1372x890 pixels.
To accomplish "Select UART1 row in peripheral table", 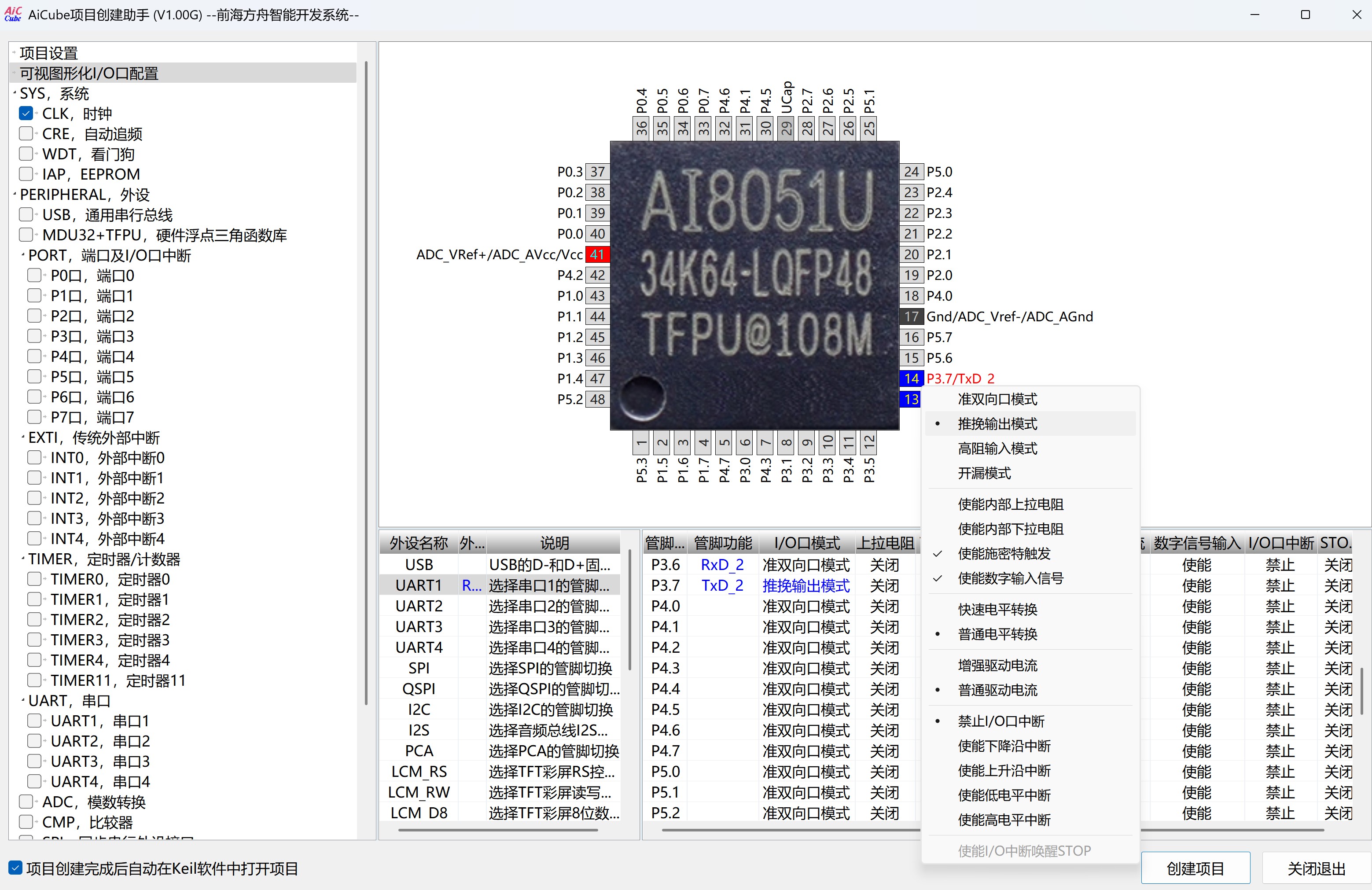I will pyautogui.click(x=500, y=586).
